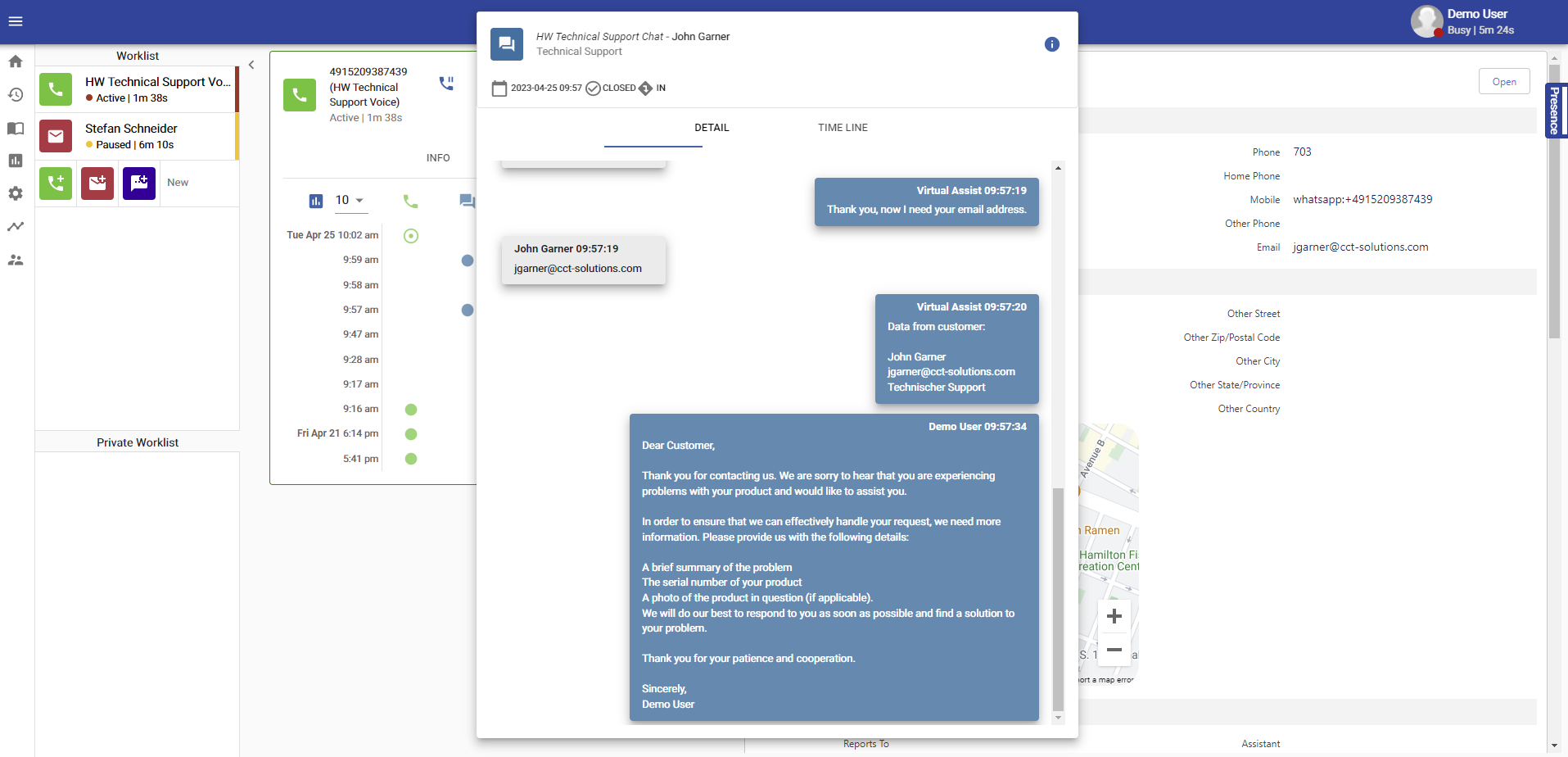
Task: Click the chat icon in dialog header
Action: [507, 44]
